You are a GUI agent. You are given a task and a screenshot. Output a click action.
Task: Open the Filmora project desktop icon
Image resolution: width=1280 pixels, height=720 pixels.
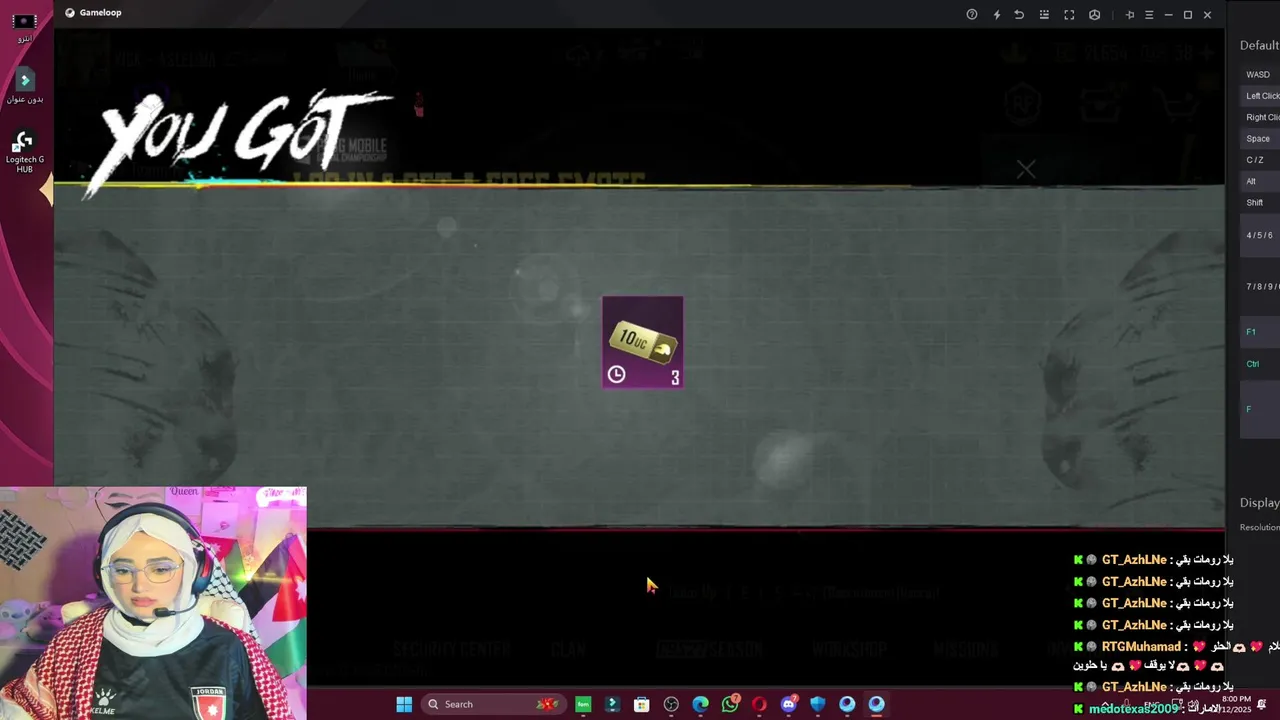point(25,86)
